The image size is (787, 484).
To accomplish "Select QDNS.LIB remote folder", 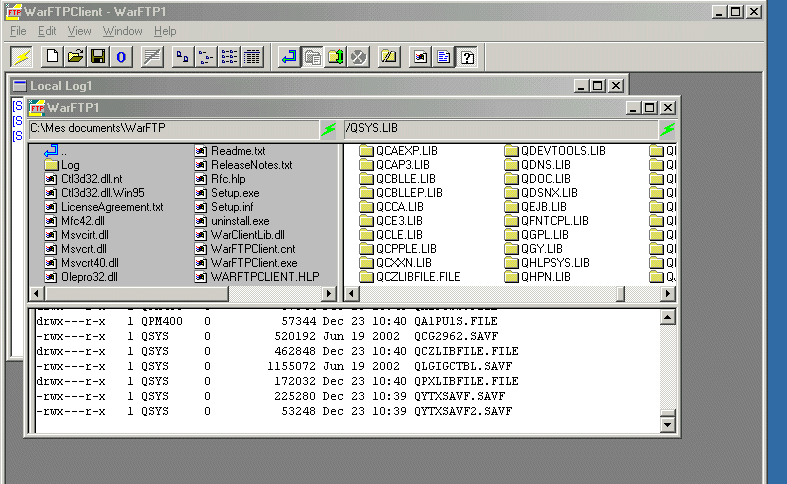I will click(x=538, y=165).
